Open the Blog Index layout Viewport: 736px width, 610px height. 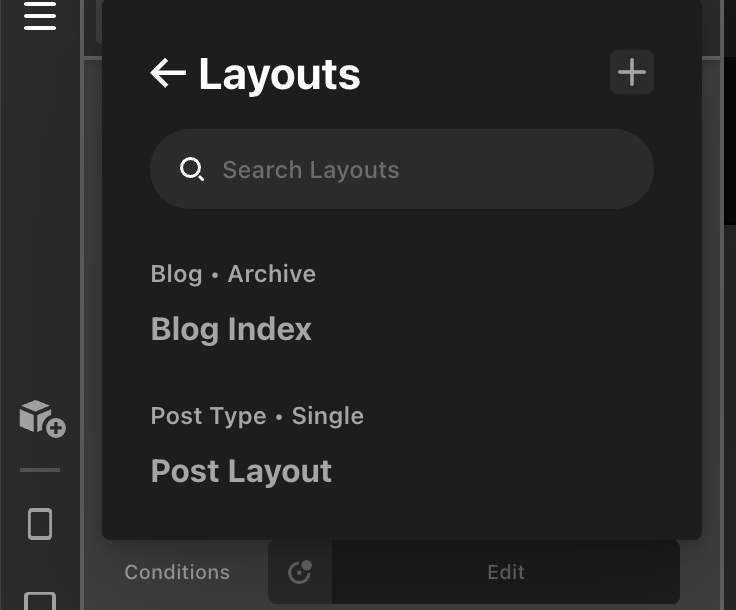click(231, 329)
